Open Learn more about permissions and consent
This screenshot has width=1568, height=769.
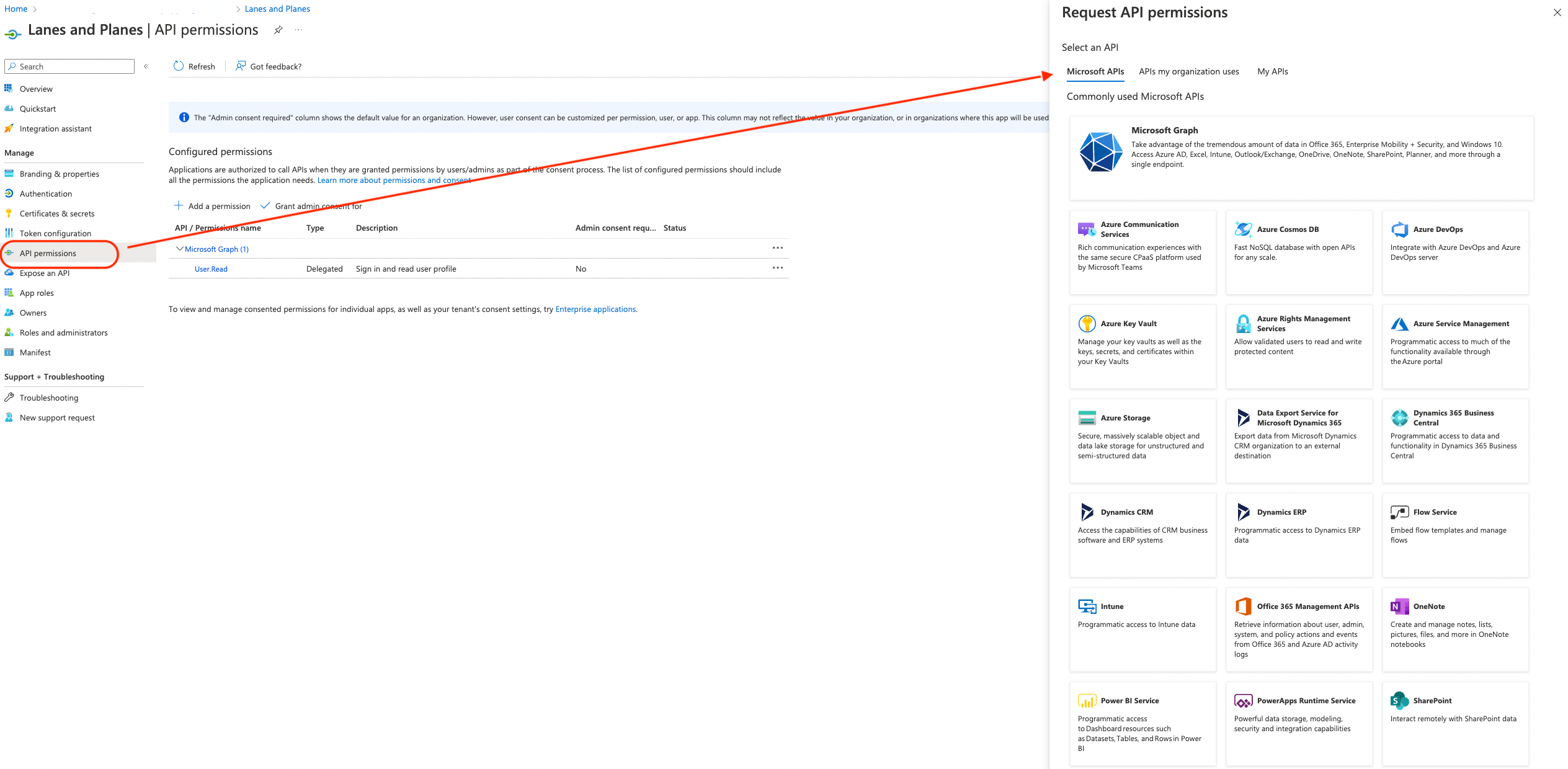pyautogui.click(x=394, y=180)
